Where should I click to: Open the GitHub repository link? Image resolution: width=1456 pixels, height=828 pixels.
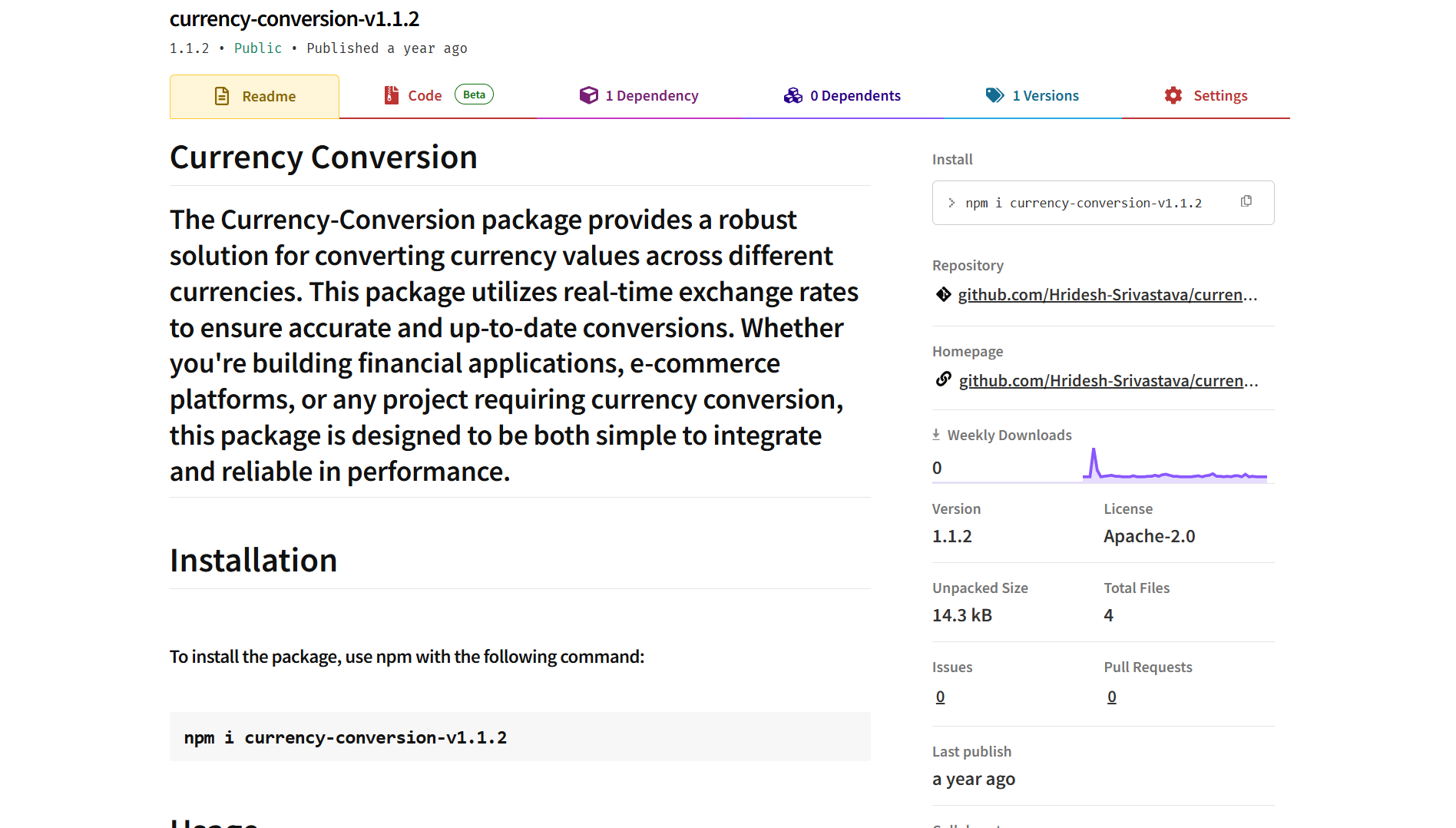[1107, 294]
